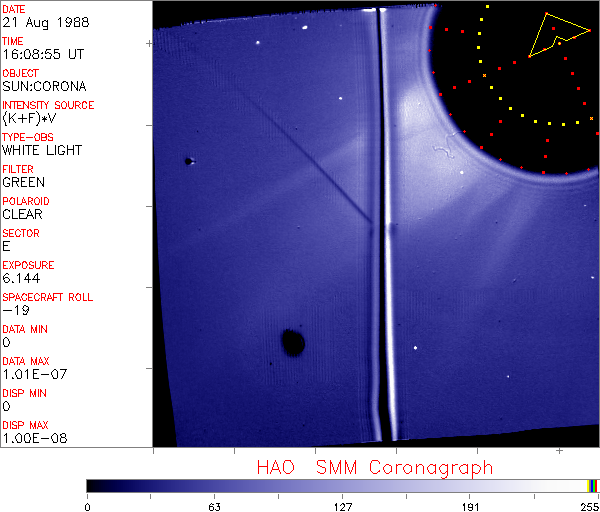Viewport: 600px width, 512px height.
Task: Select the '(K+F)*V' intensity source text
Action: 31,118
